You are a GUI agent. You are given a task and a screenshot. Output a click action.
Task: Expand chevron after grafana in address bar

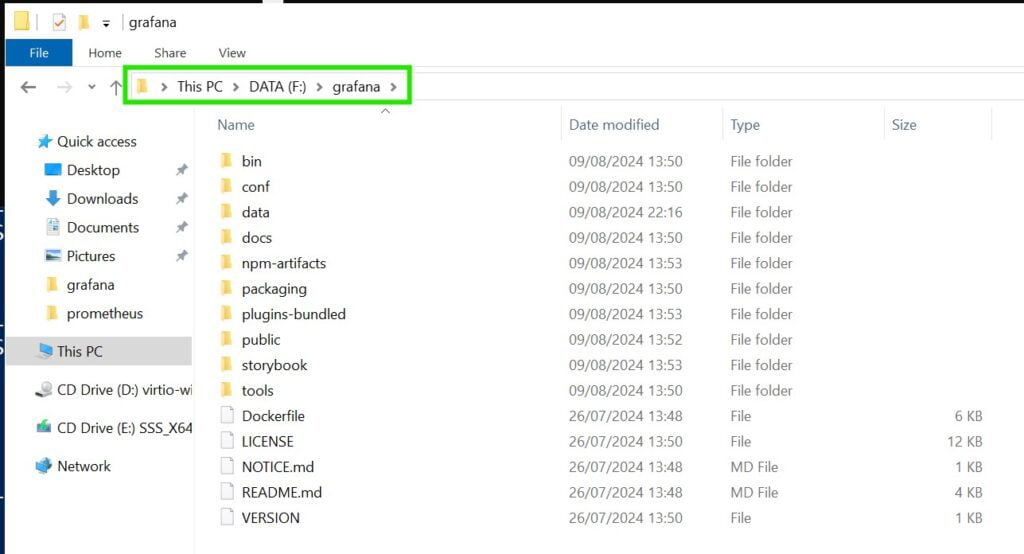tap(394, 87)
